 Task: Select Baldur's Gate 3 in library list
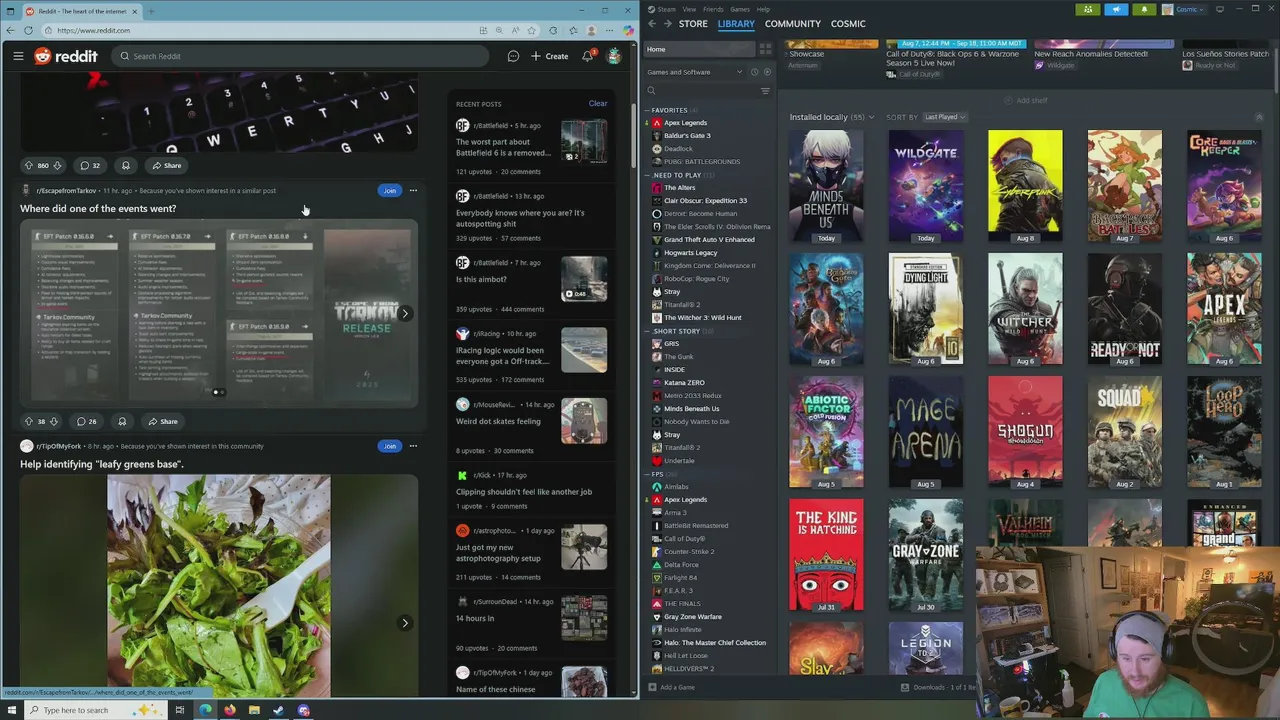click(687, 135)
